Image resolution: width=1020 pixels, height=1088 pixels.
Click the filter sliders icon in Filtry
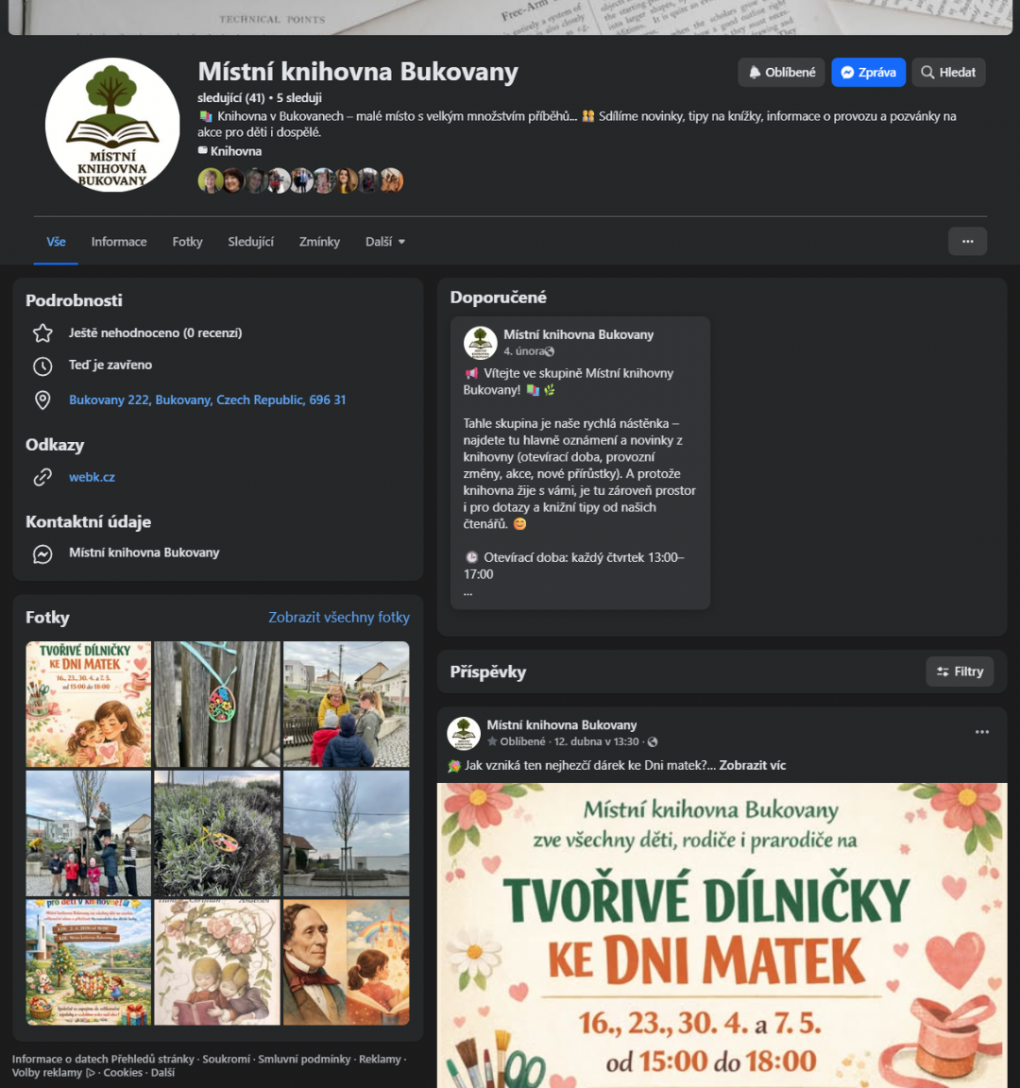pos(942,672)
